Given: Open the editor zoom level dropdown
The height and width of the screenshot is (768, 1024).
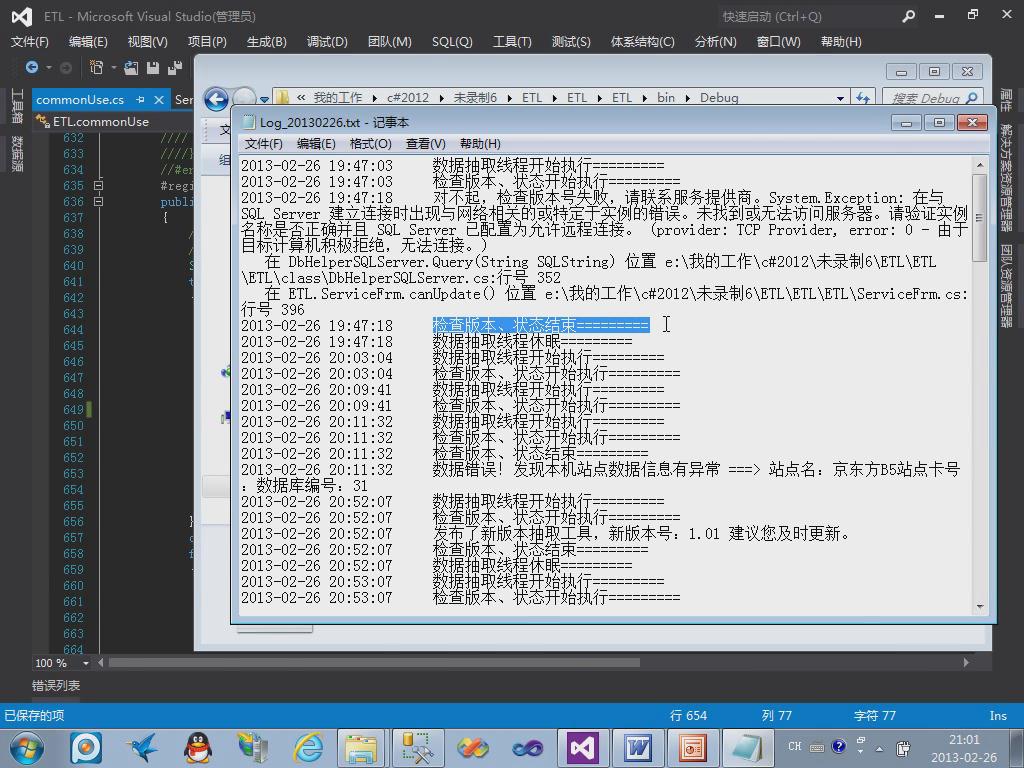Looking at the screenshot, I should click(86, 663).
